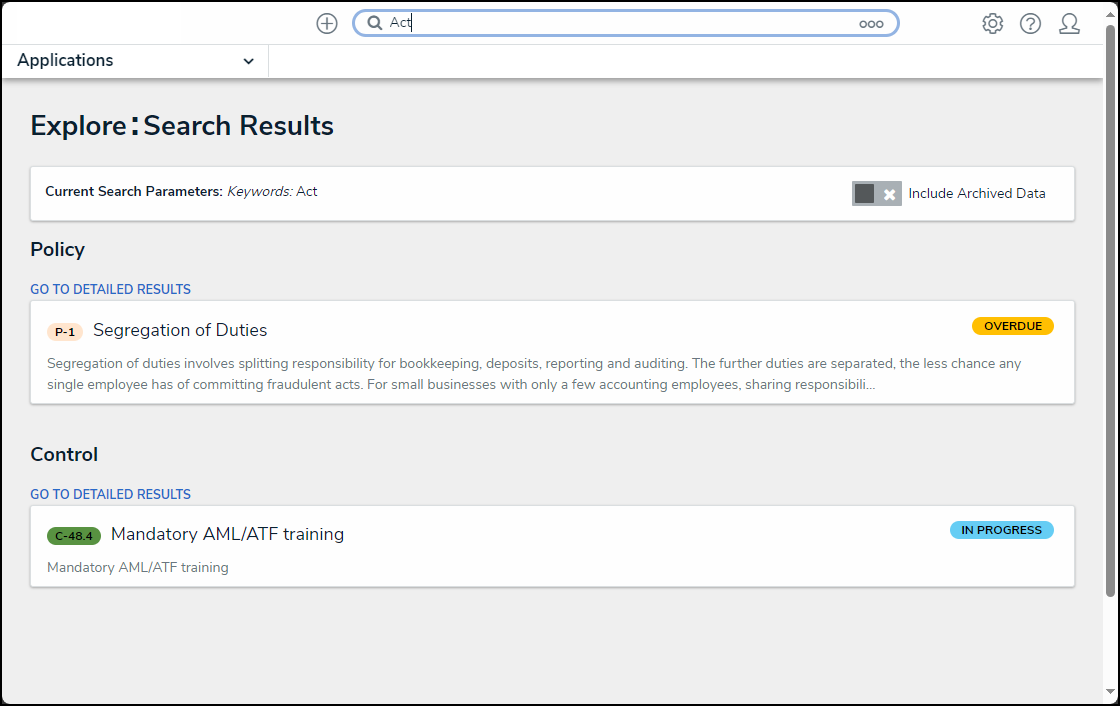Click the OVERDUE status label
The width and height of the screenshot is (1120, 706).
pyautogui.click(x=1012, y=326)
